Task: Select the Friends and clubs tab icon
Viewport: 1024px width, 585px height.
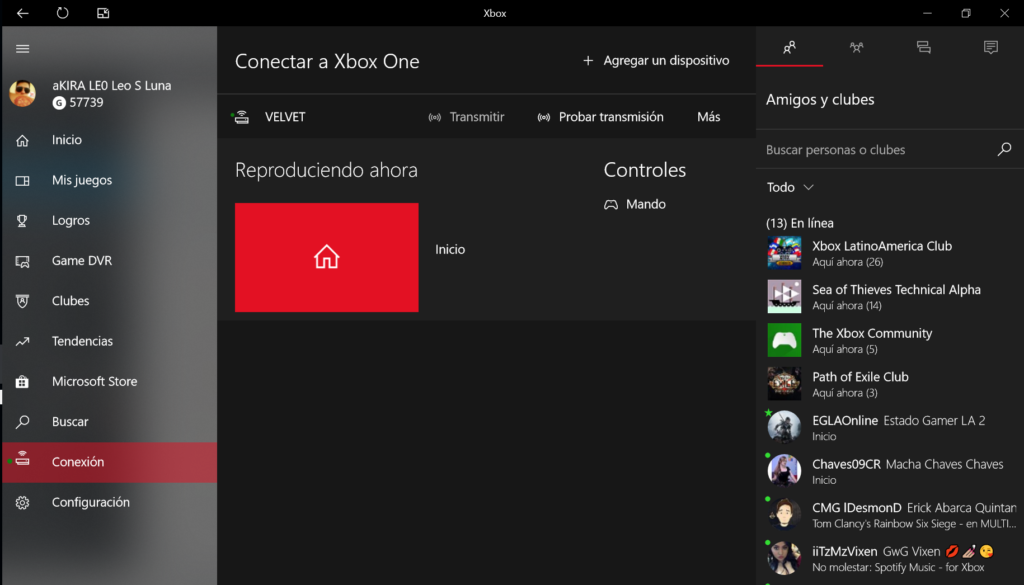Action: click(790, 47)
